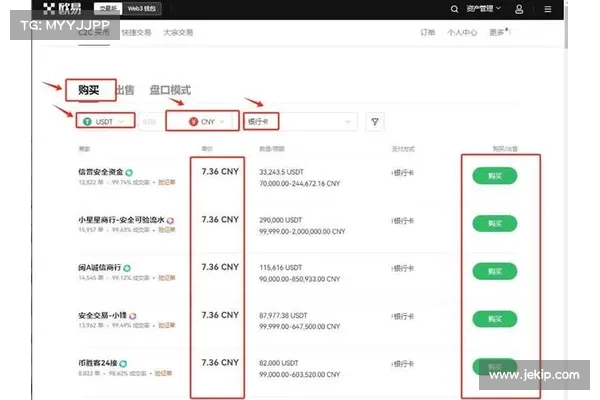Click the filter funnel icon

click(x=376, y=121)
